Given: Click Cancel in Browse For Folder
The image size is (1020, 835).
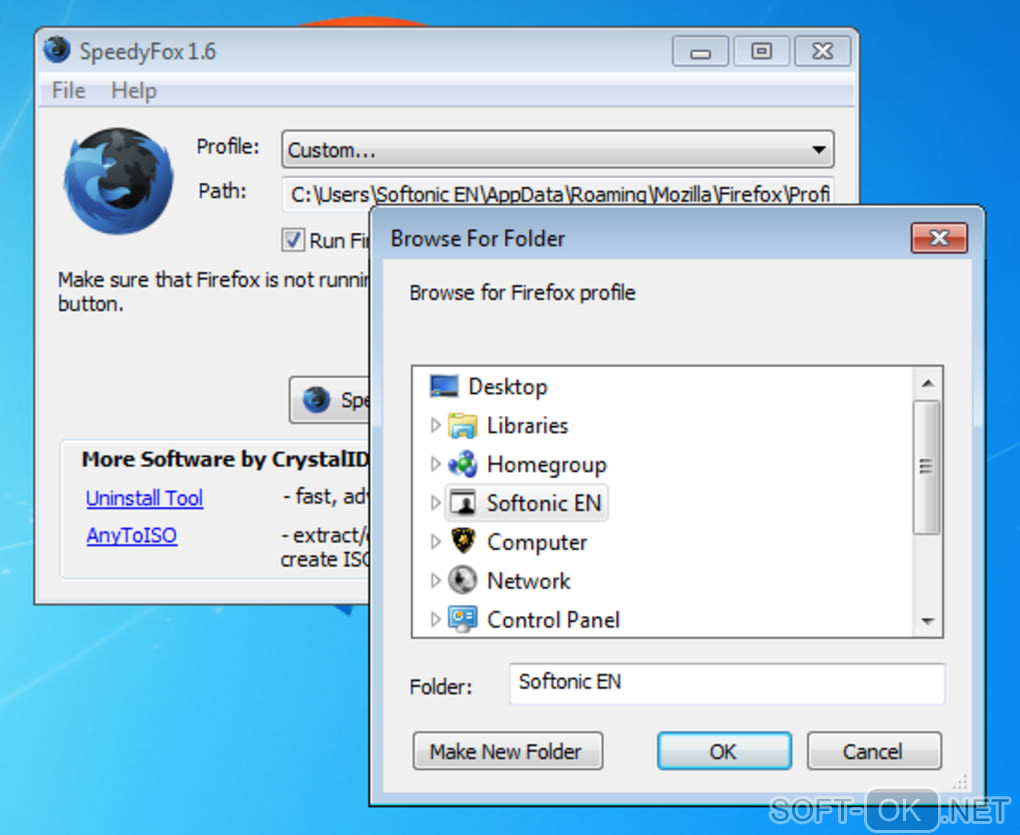Looking at the screenshot, I should tap(874, 751).
